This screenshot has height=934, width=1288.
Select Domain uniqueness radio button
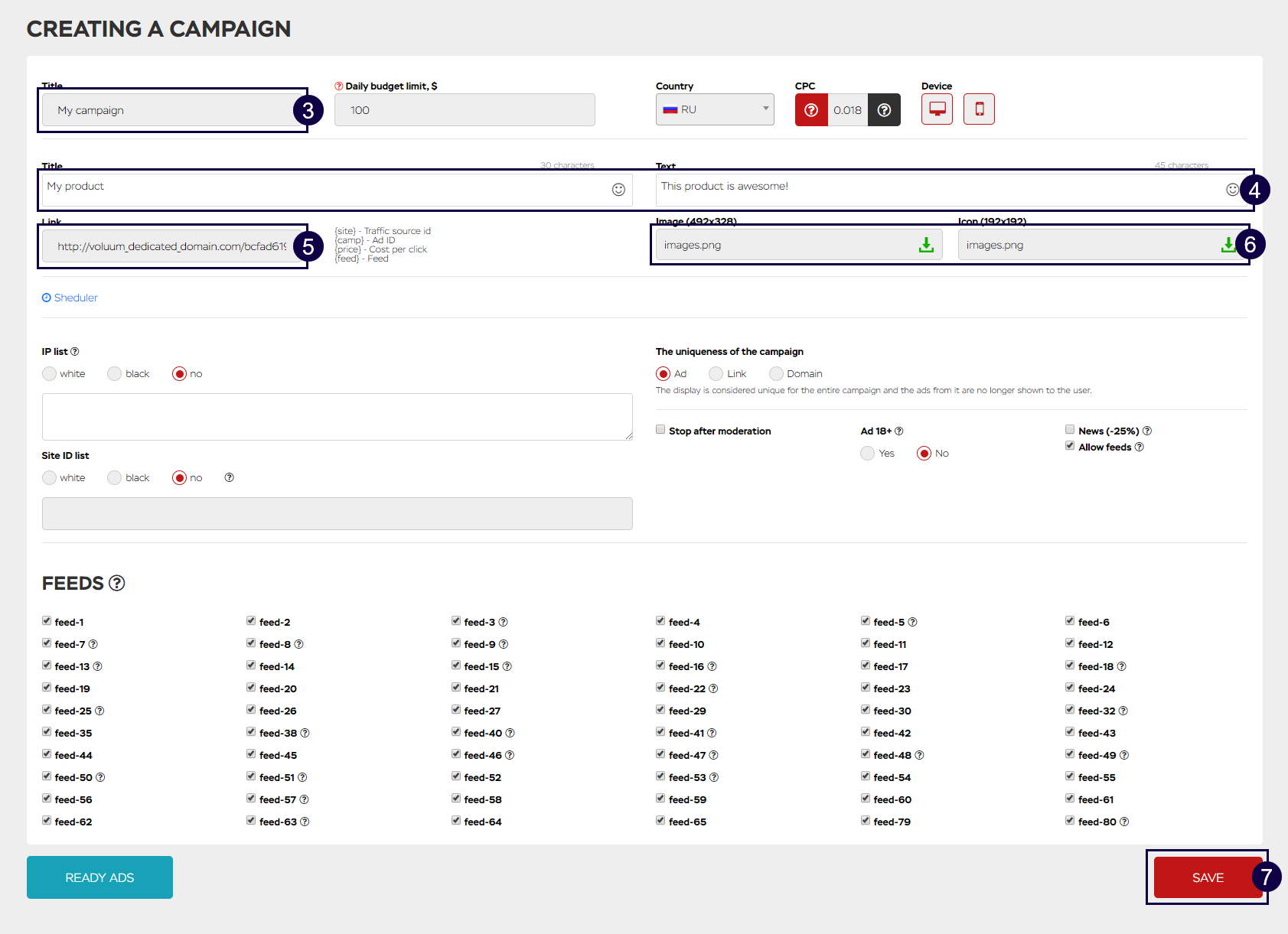click(x=777, y=374)
